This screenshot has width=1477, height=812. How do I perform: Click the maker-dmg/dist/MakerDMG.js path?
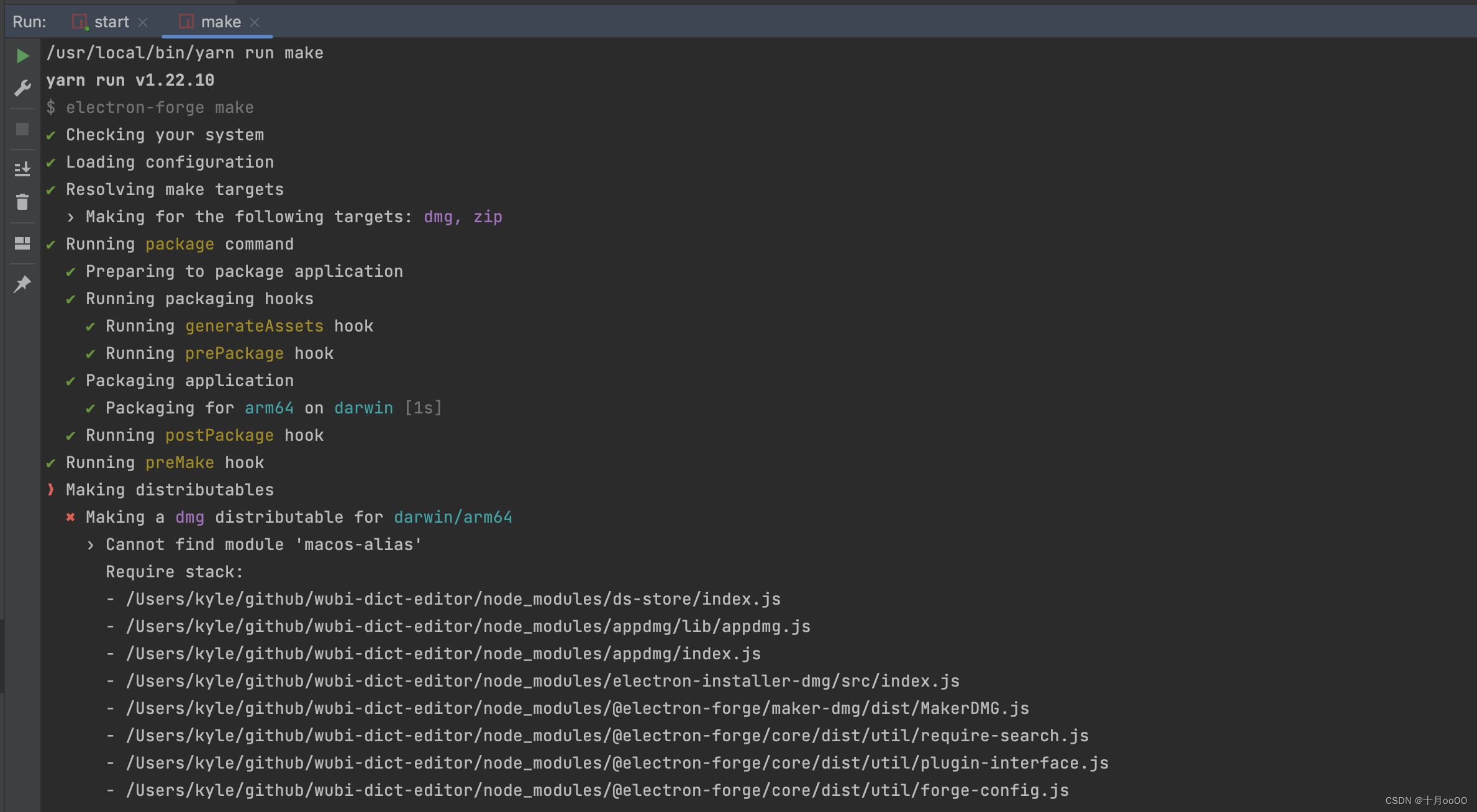coord(578,708)
